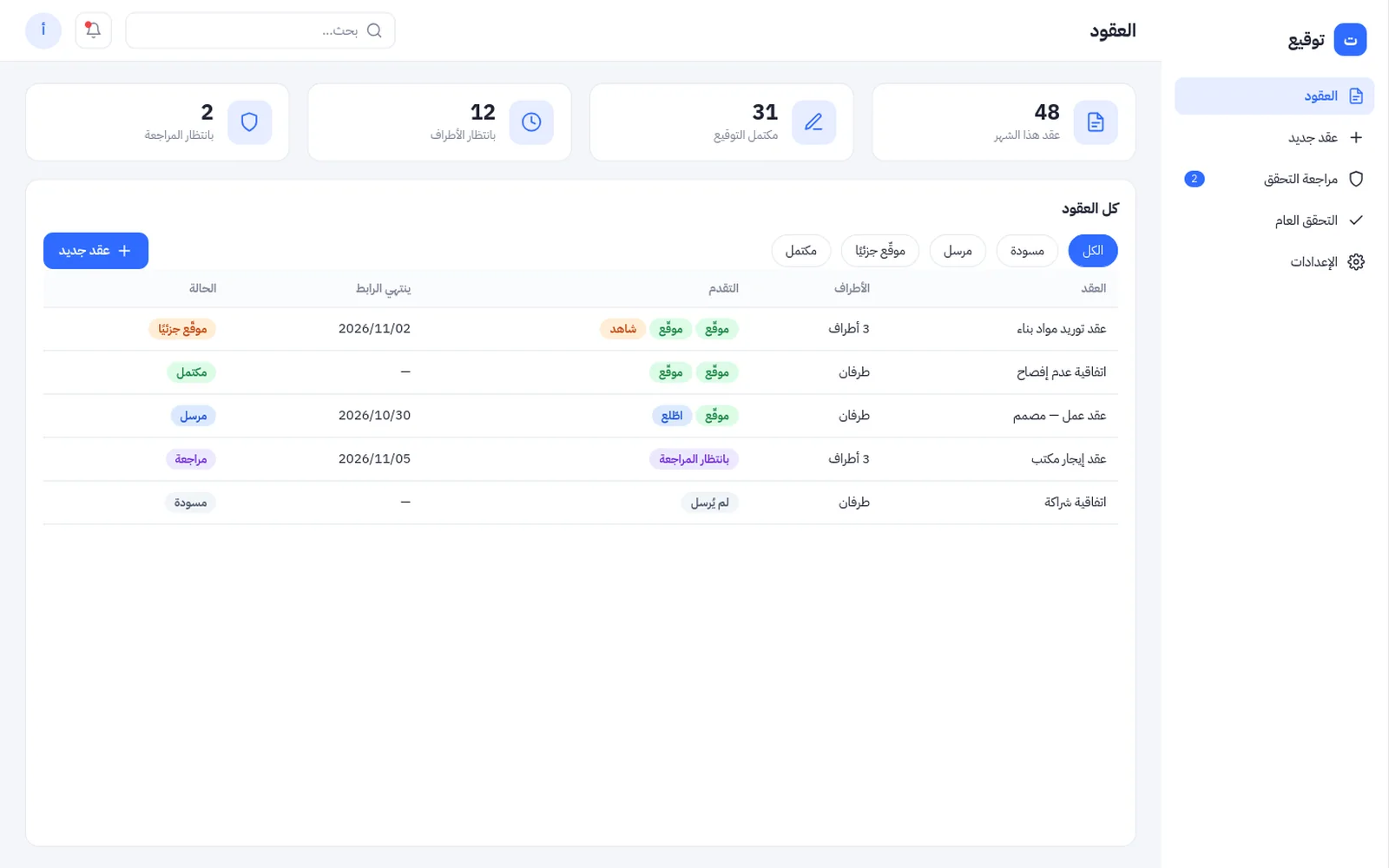Open the user profile avatar
Screen dimensions: 1389x868
point(43,30)
